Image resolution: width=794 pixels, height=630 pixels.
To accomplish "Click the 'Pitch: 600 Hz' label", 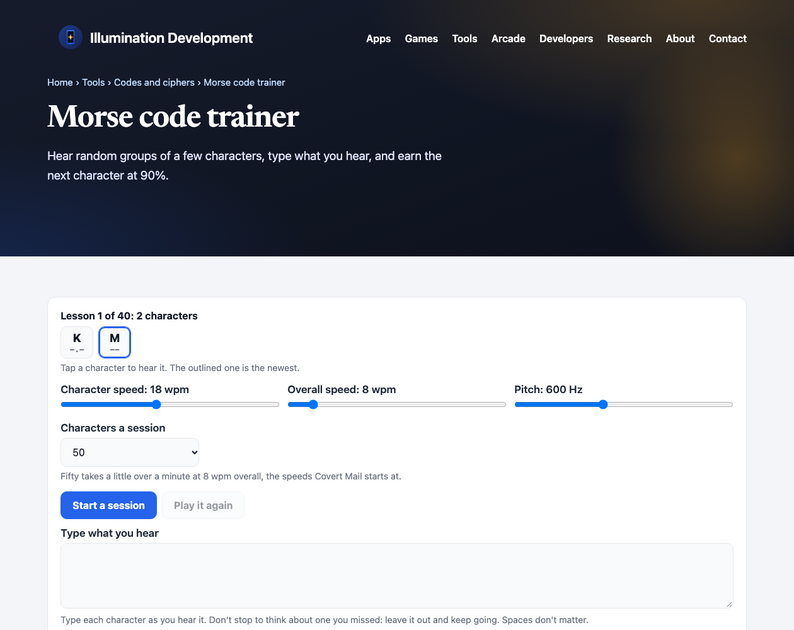I will click(x=548, y=389).
